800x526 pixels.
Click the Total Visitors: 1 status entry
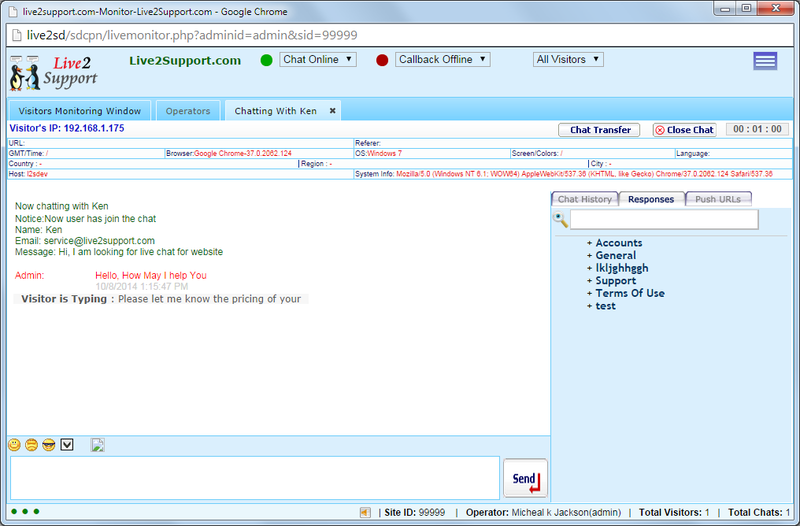point(674,512)
